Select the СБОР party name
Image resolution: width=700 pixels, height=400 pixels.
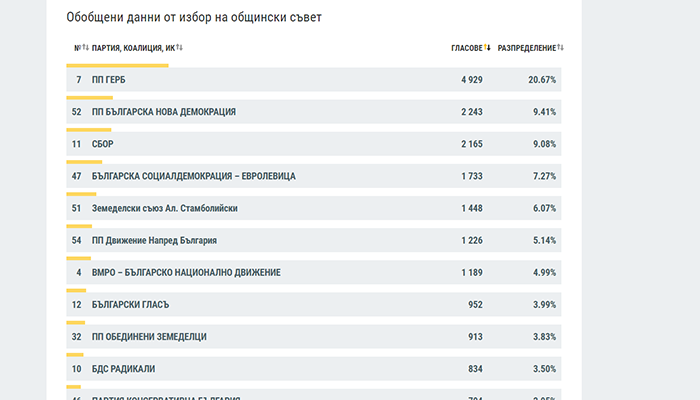pyautogui.click(x=103, y=144)
